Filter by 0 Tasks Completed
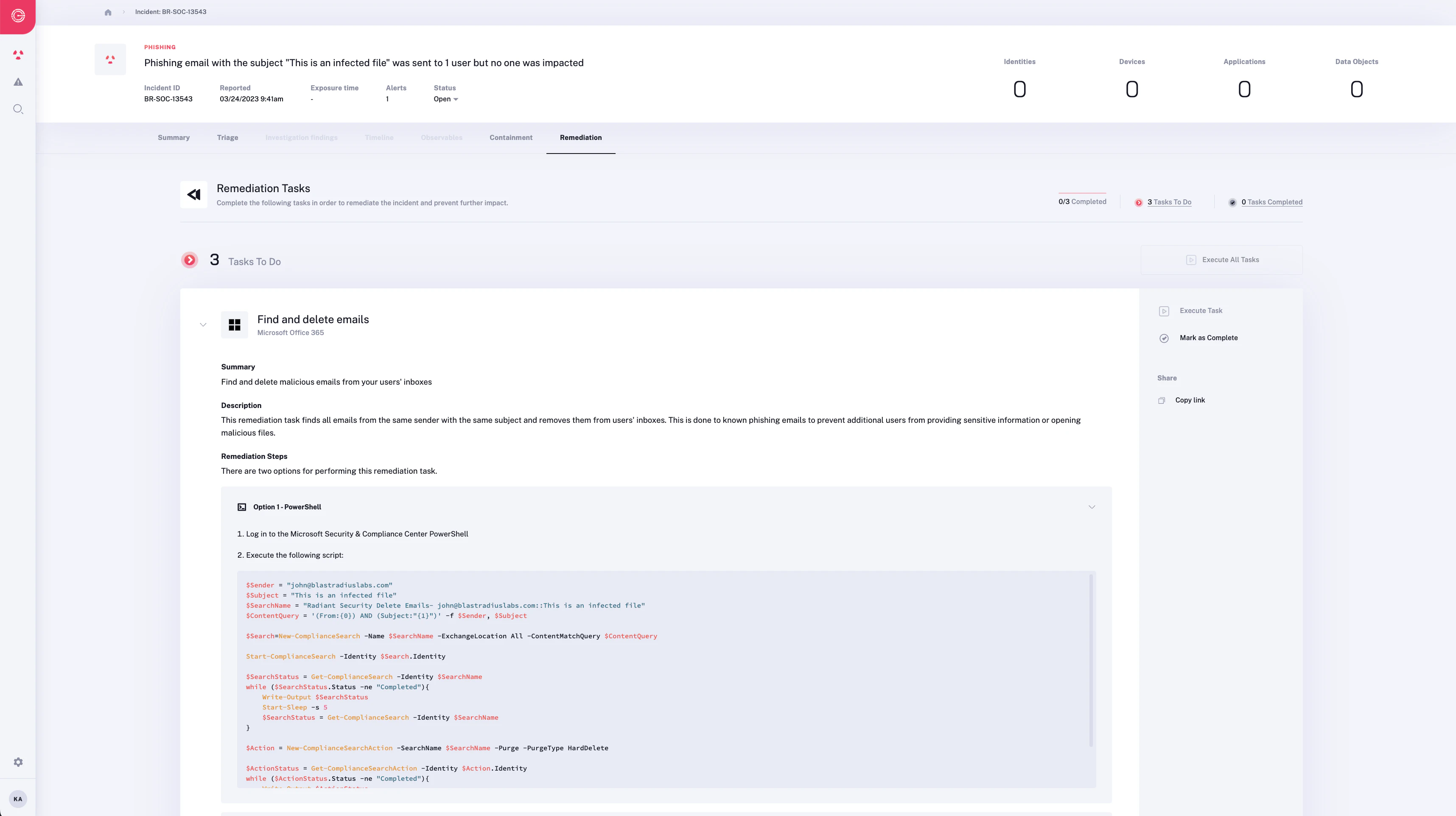The width and height of the screenshot is (1456, 816). (1271, 202)
